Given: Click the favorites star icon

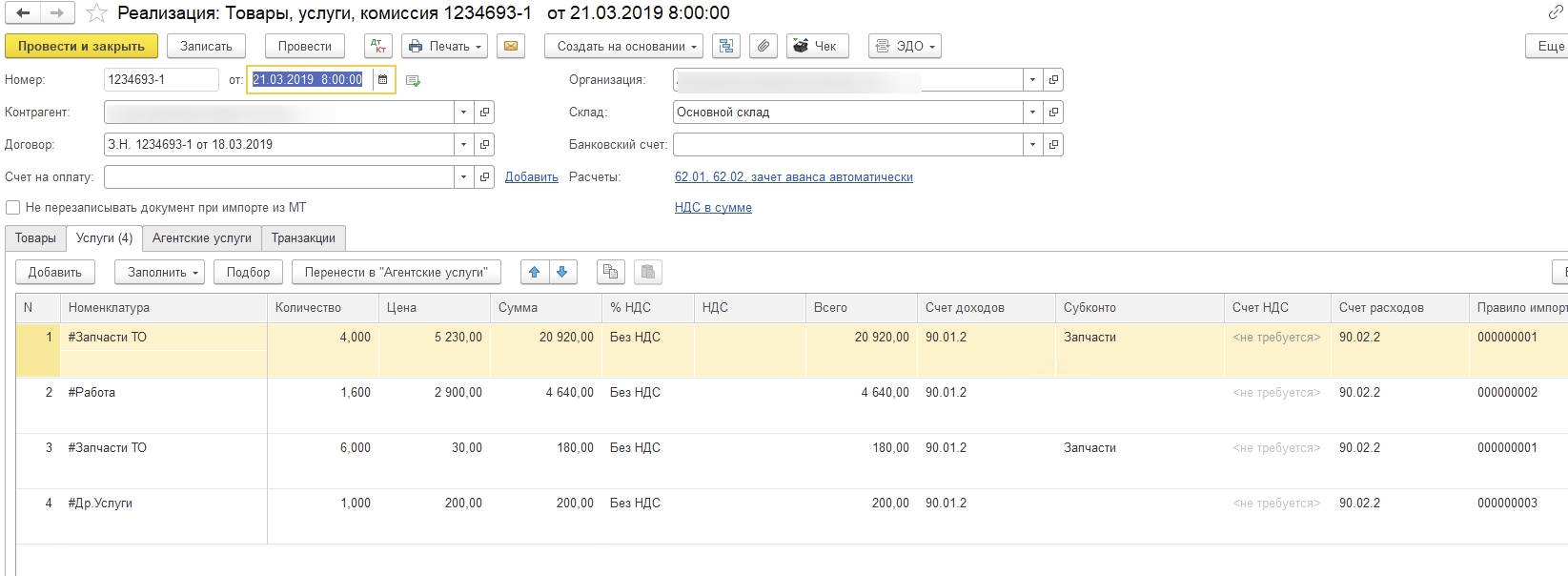Looking at the screenshot, I should [96, 13].
